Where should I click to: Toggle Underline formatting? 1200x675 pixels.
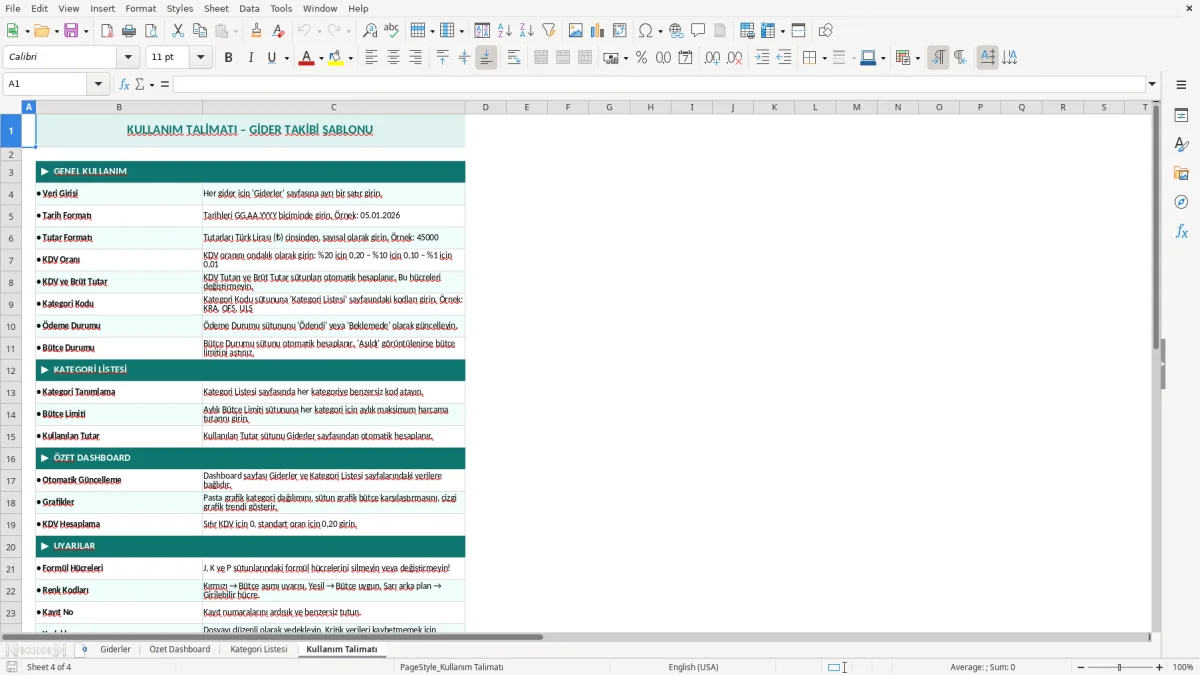(271, 58)
